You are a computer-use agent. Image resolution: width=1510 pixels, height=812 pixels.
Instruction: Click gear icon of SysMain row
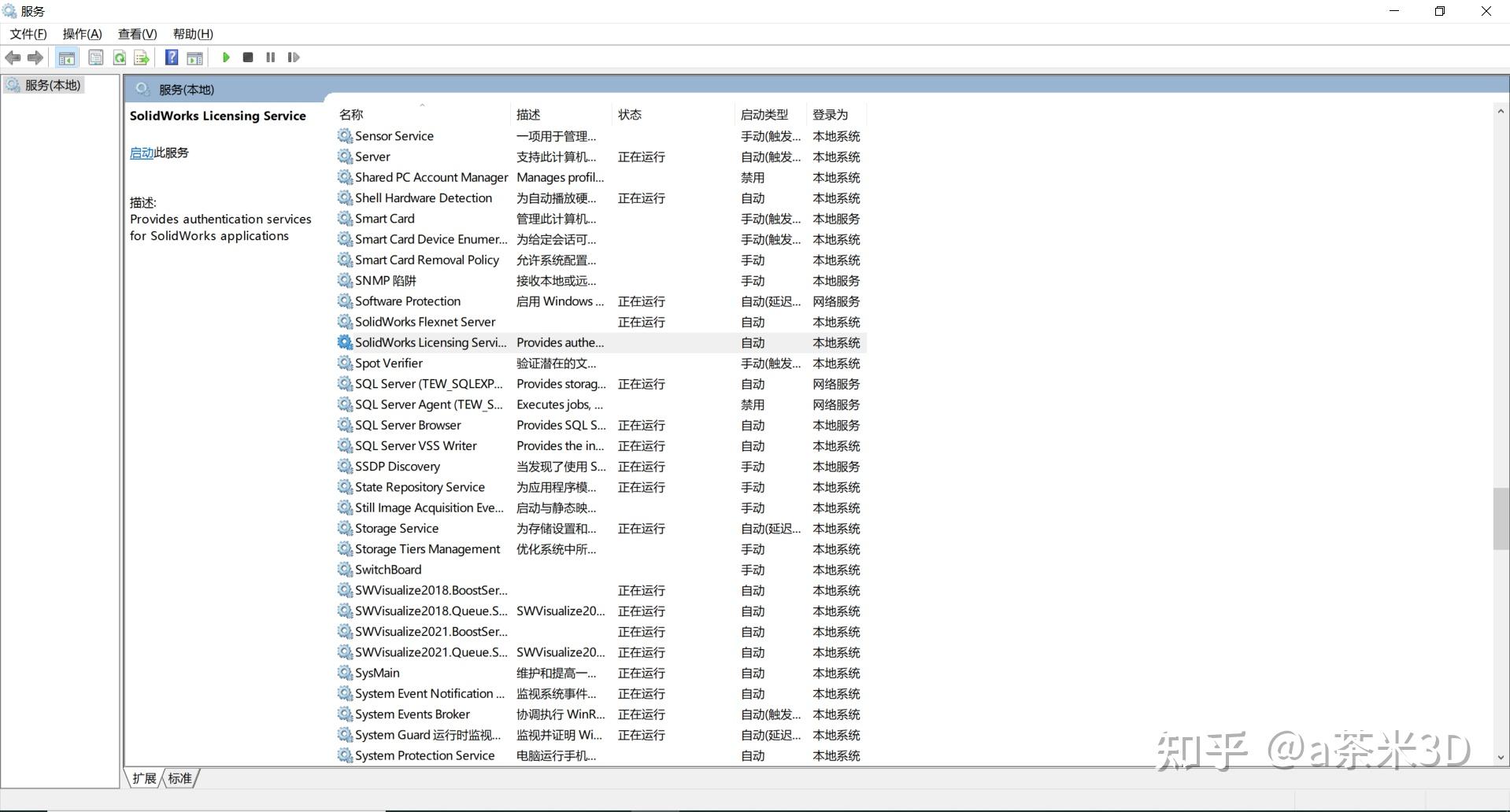(x=345, y=673)
